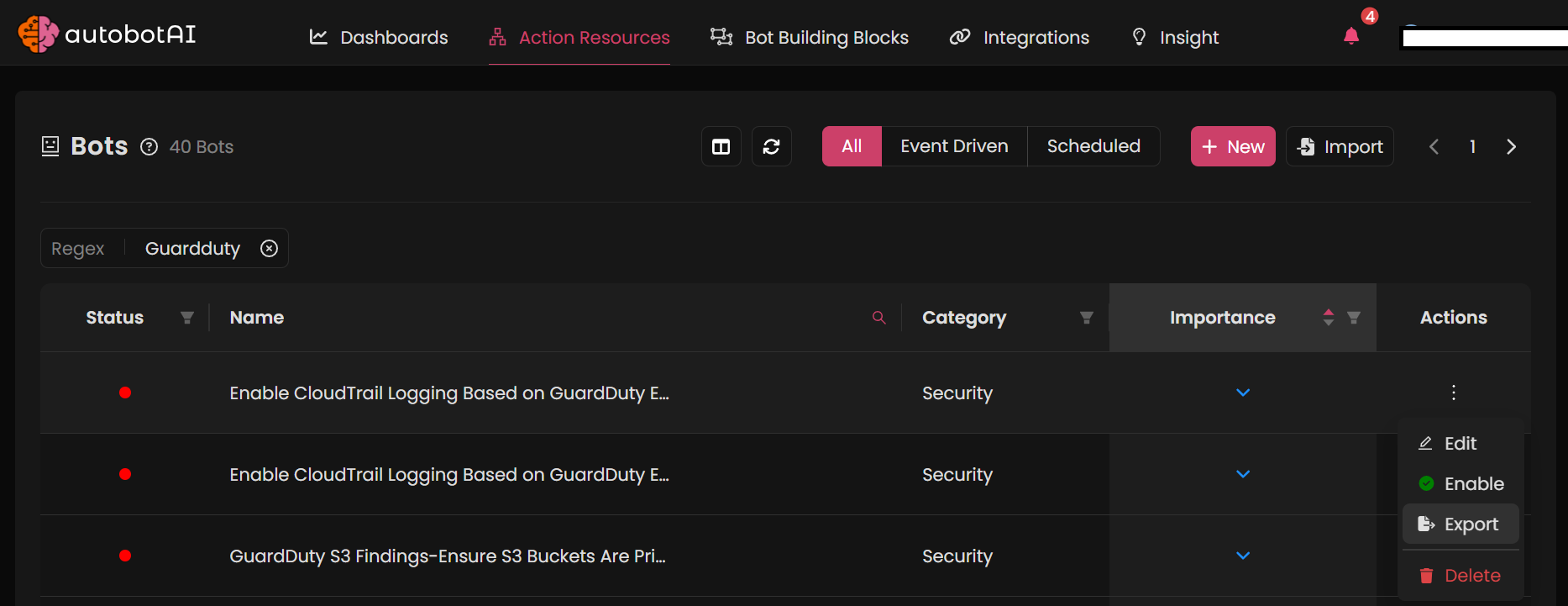Open actions menu for first bot row

(1454, 393)
